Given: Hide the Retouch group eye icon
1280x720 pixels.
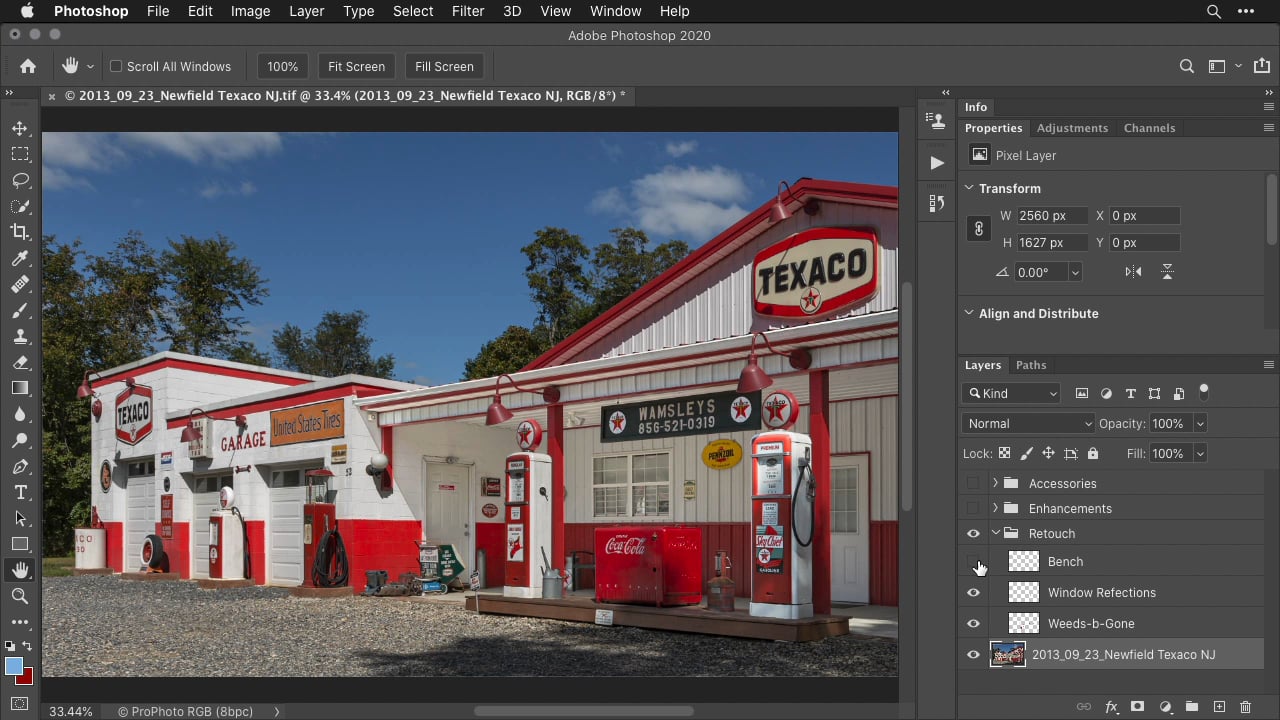Looking at the screenshot, I should point(973,534).
